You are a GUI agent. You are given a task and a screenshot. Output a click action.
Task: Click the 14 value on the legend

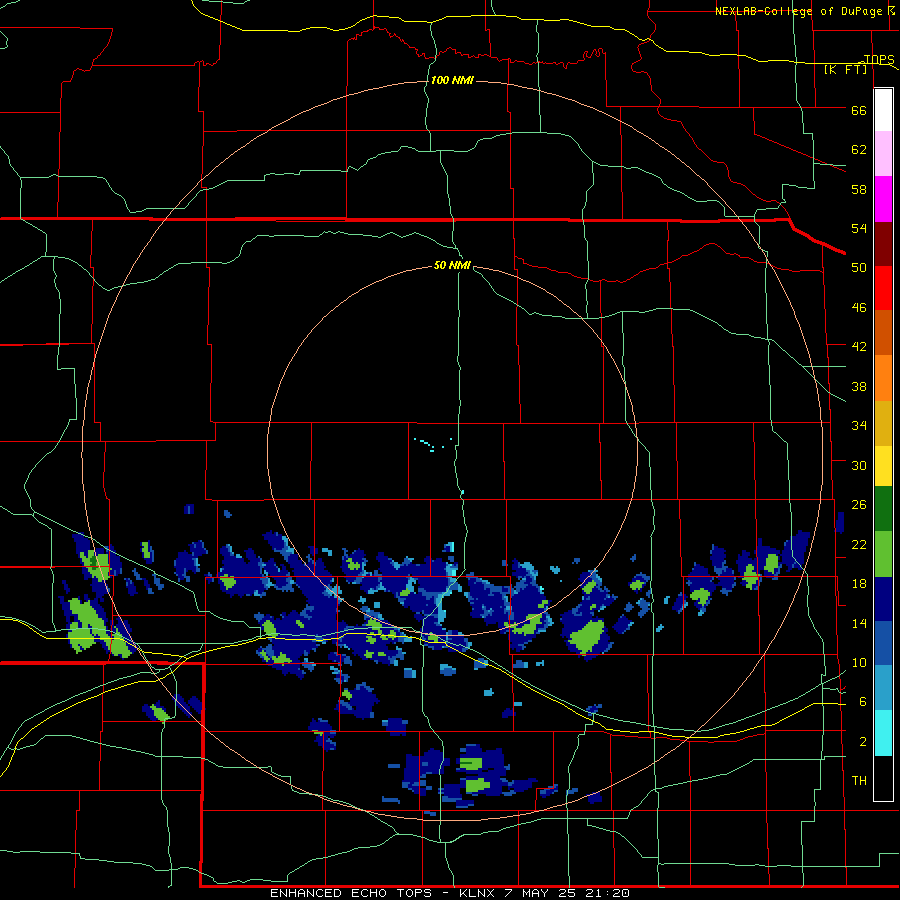(x=859, y=623)
